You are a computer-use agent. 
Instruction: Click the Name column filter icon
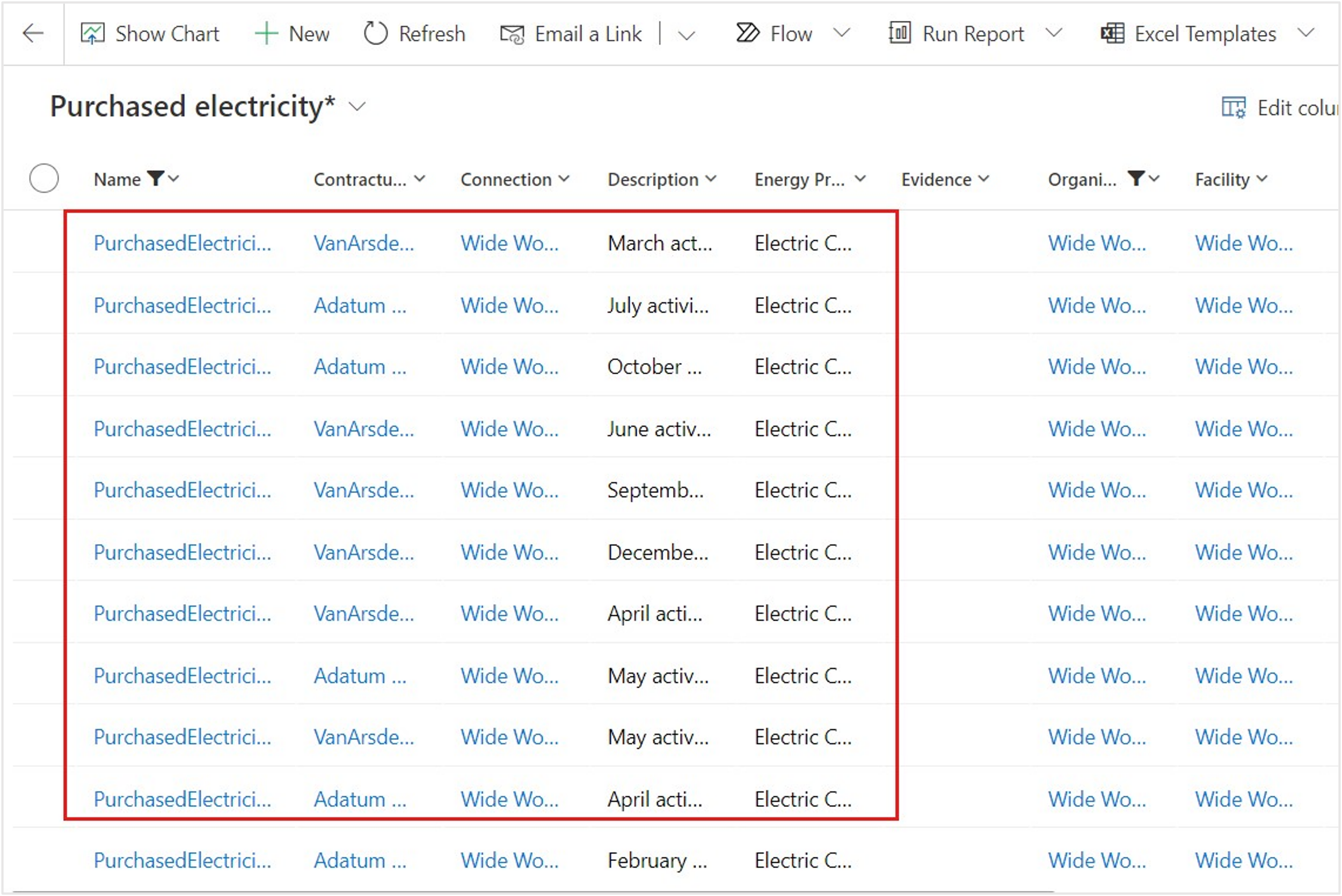coord(155,178)
